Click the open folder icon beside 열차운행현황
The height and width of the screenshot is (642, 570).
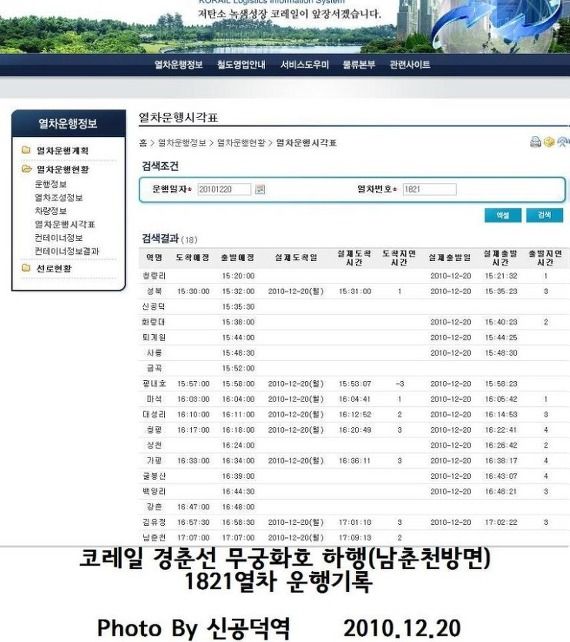tap(26, 169)
